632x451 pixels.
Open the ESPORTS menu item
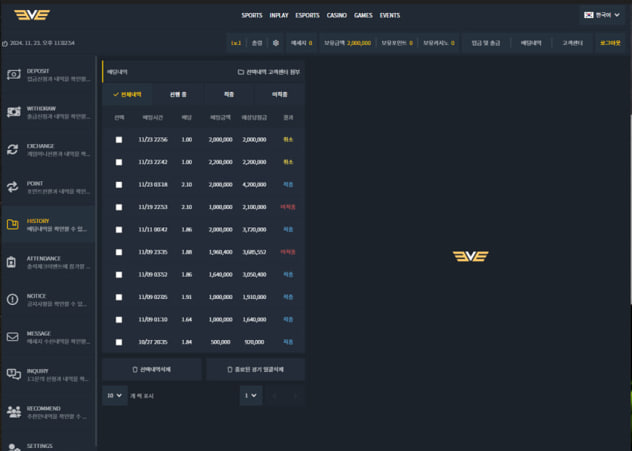click(x=309, y=16)
